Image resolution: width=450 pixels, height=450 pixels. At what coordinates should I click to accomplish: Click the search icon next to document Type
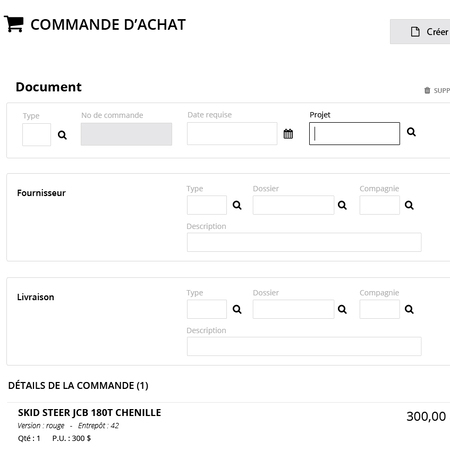62,135
